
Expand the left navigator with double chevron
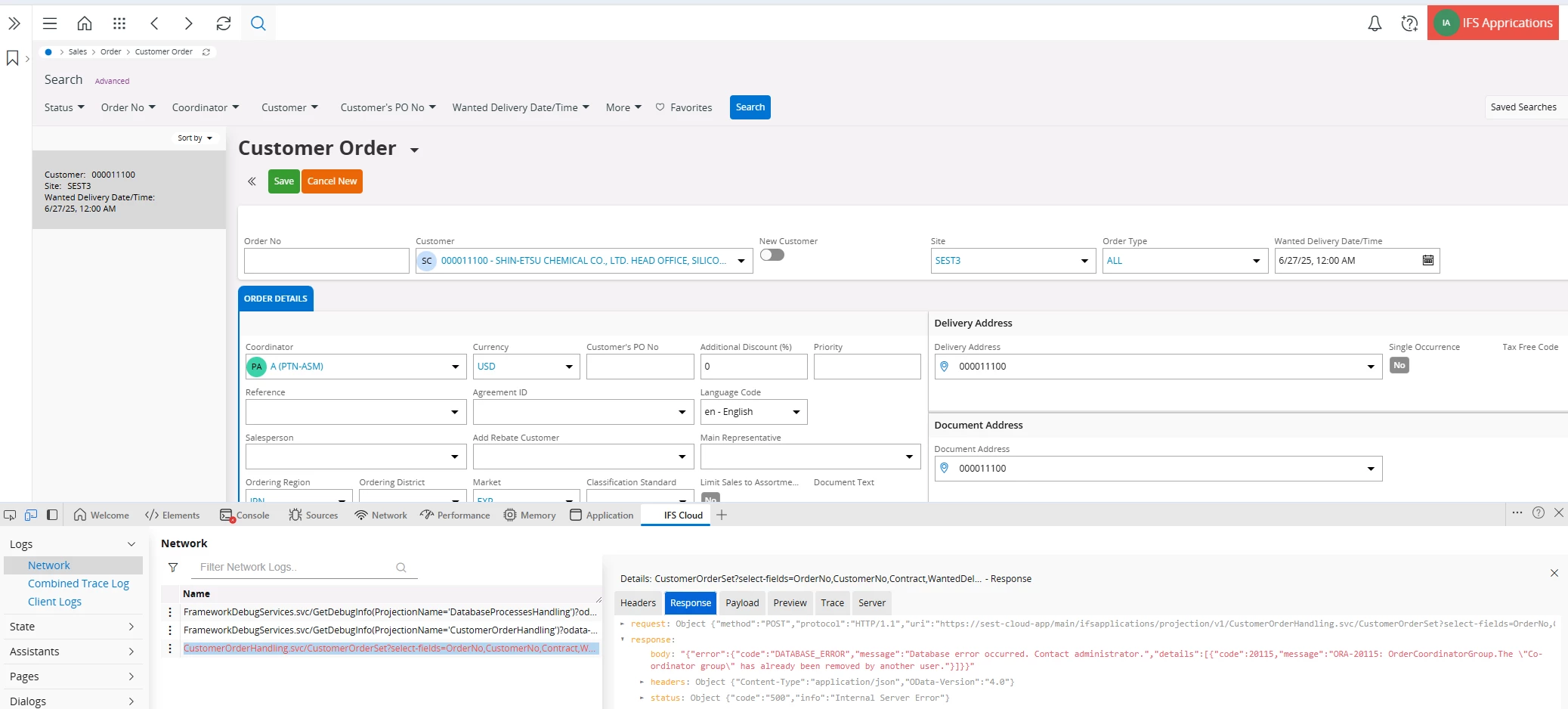pyautogui.click(x=14, y=23)
